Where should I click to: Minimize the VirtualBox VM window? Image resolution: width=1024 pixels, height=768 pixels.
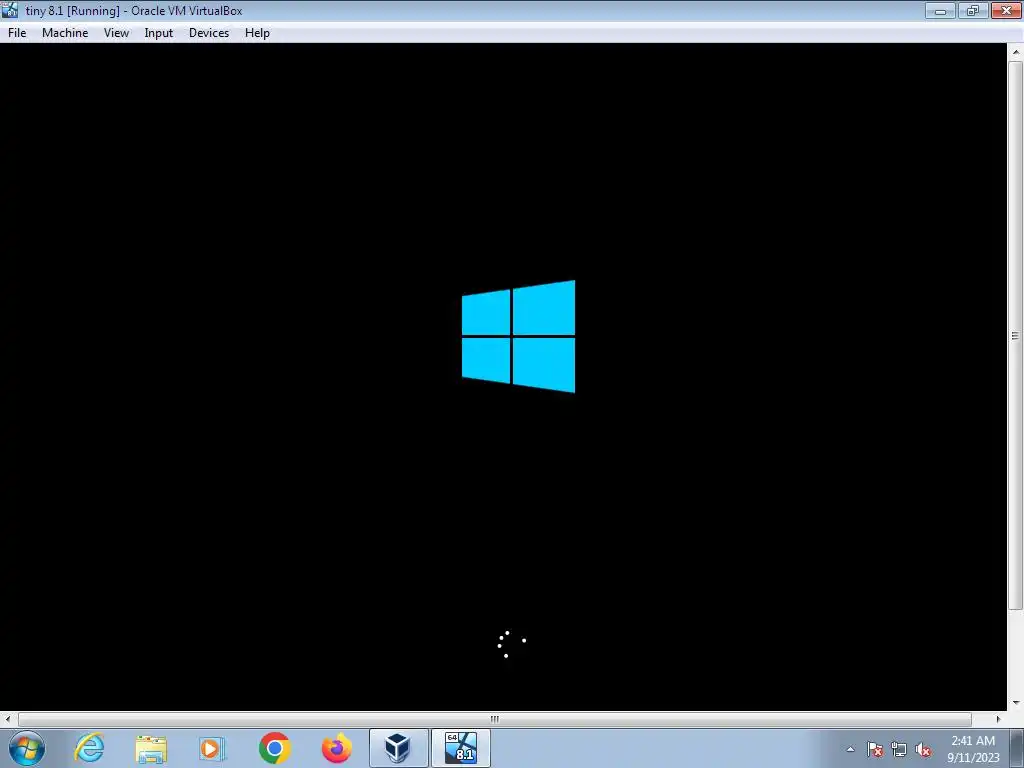940,10
